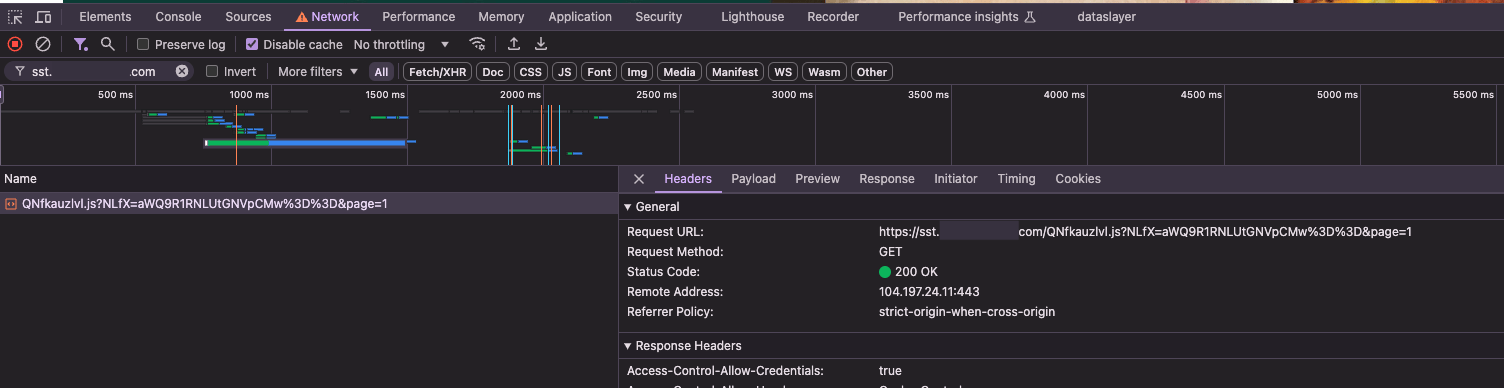1504x388 pixels.
Task: Switch to the Console panel tab
Action: (x=178, y=17)
